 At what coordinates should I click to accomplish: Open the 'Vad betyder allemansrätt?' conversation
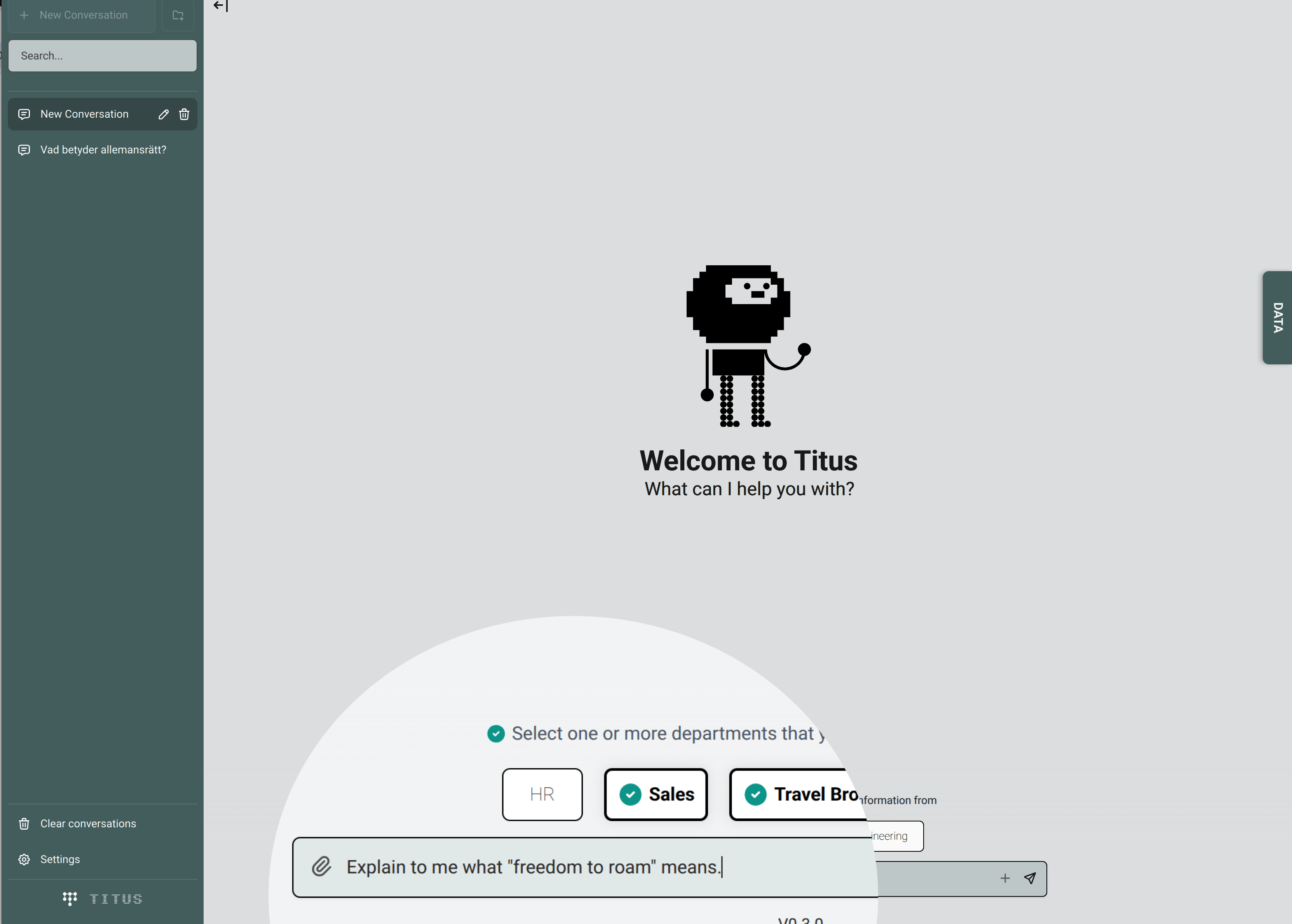pyautogui.click(x=103, y=150)
